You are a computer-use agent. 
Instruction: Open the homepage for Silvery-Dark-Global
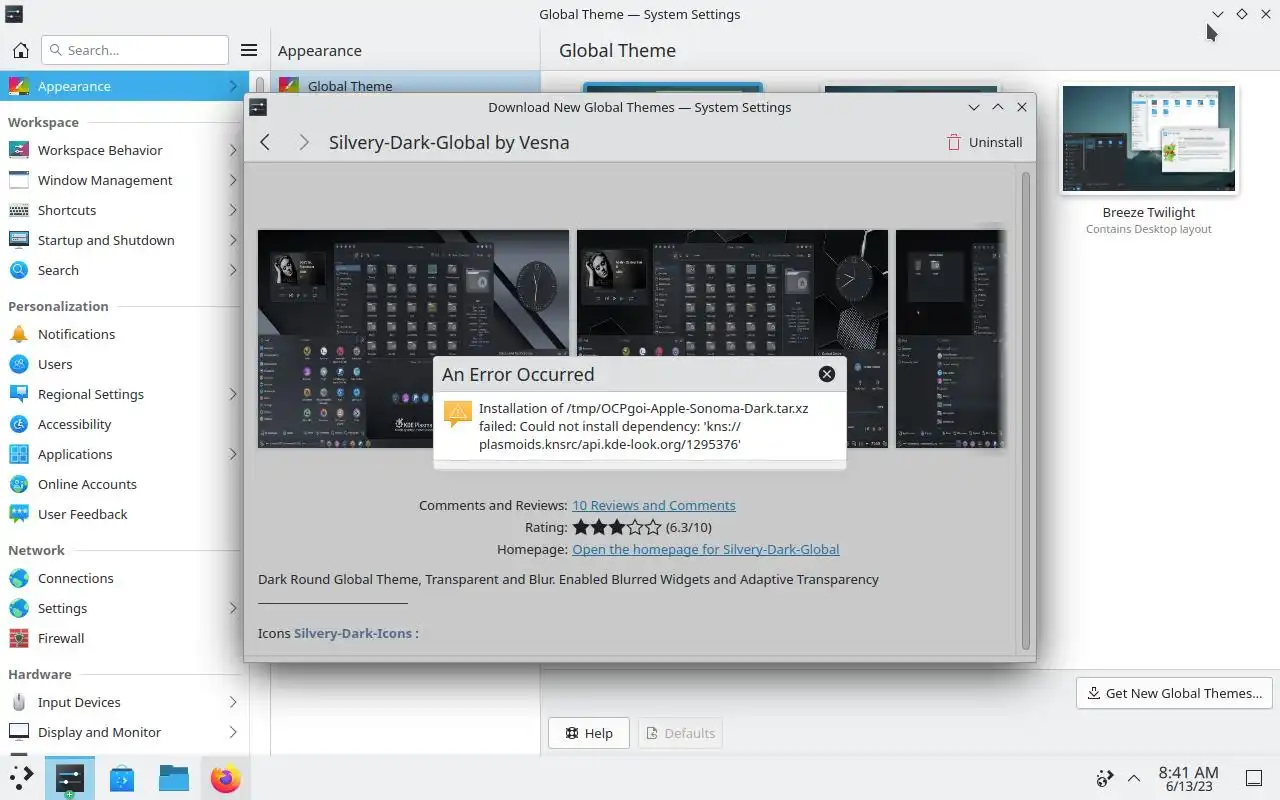click(x=705, y=549)
